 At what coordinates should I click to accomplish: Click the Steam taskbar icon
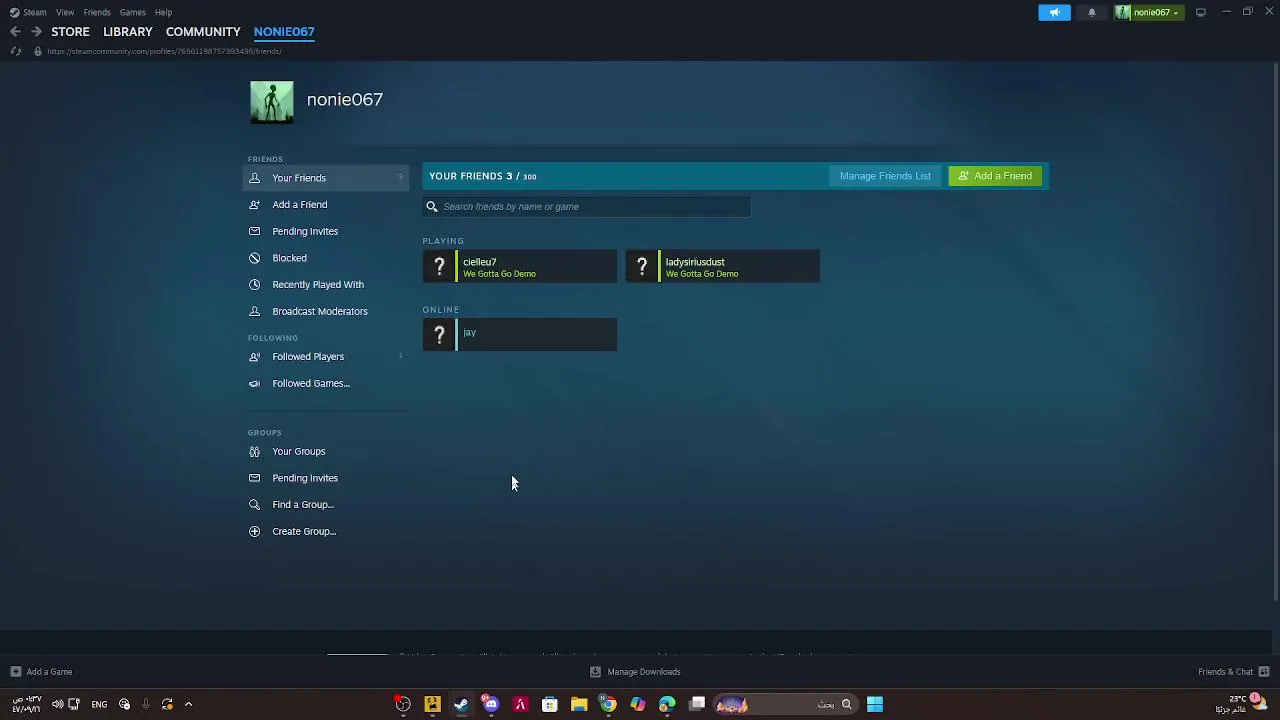point(461,705)
